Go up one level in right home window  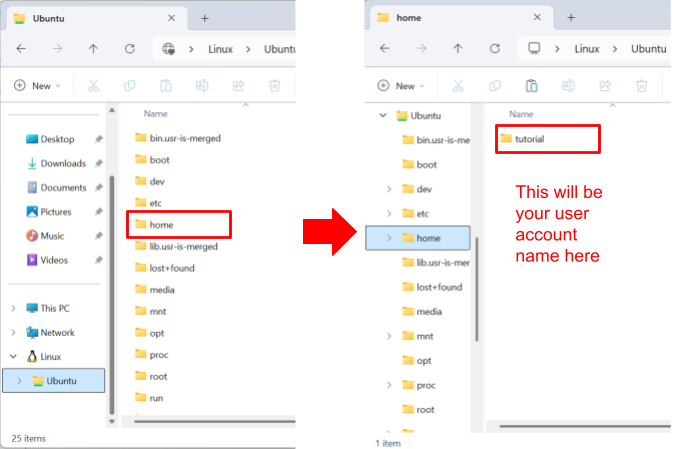pos(458,48)
